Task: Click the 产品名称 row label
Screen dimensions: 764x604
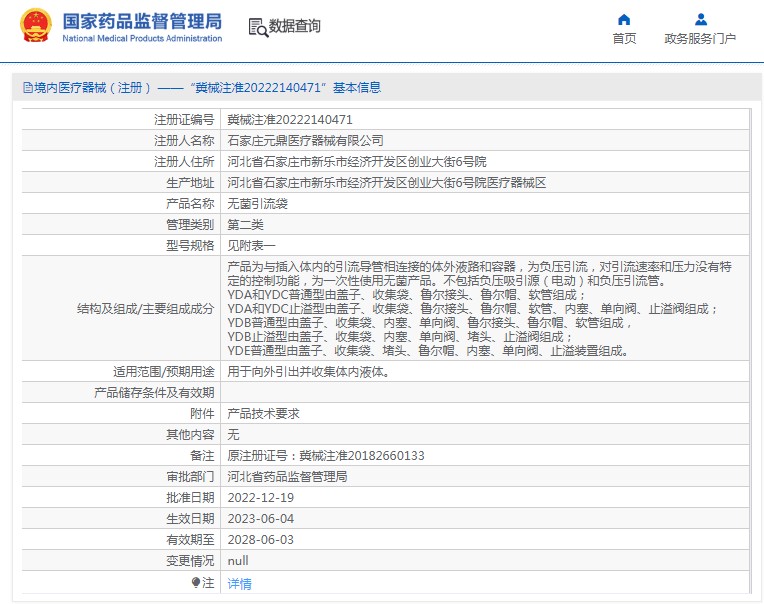Action: (x=190, y=203)
